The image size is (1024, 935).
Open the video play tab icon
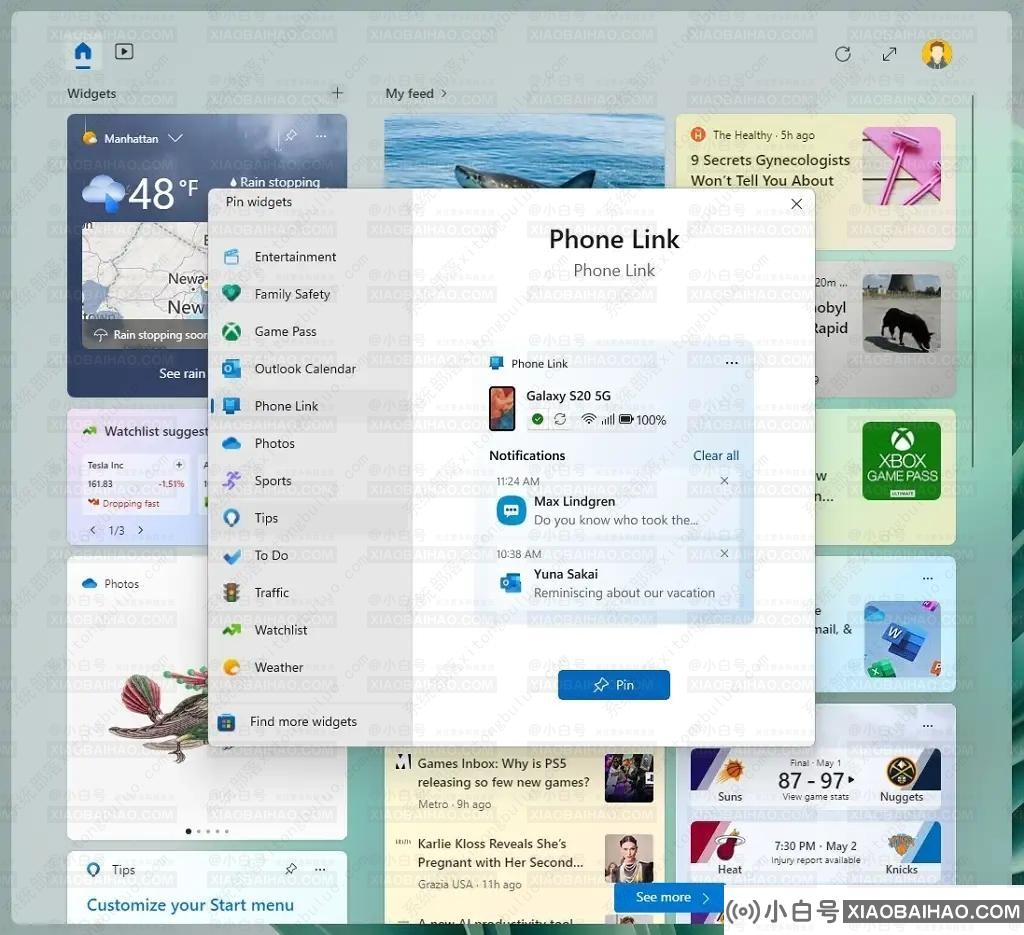tap(124, 52)
